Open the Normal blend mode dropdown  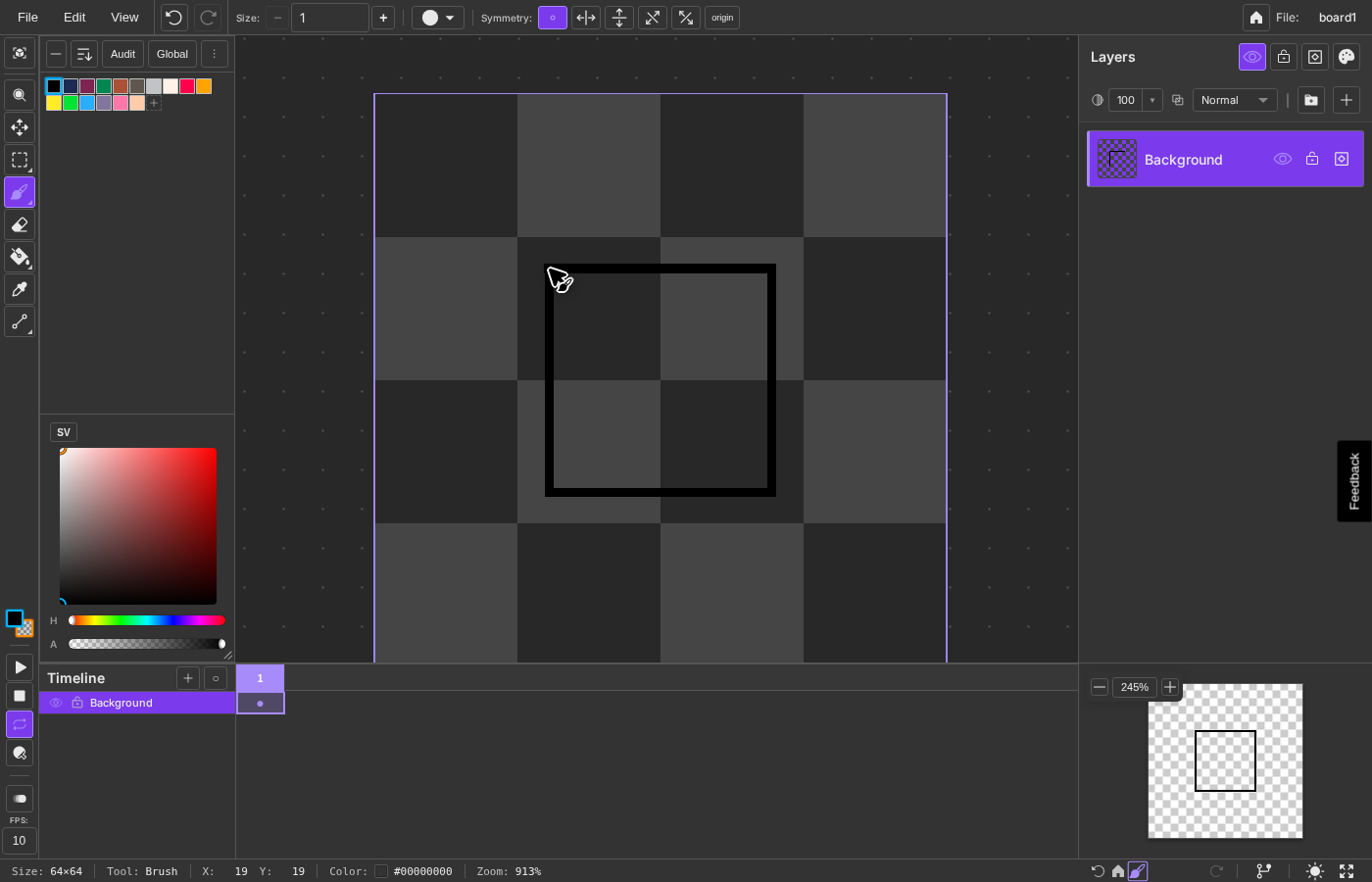[1234, 100]
